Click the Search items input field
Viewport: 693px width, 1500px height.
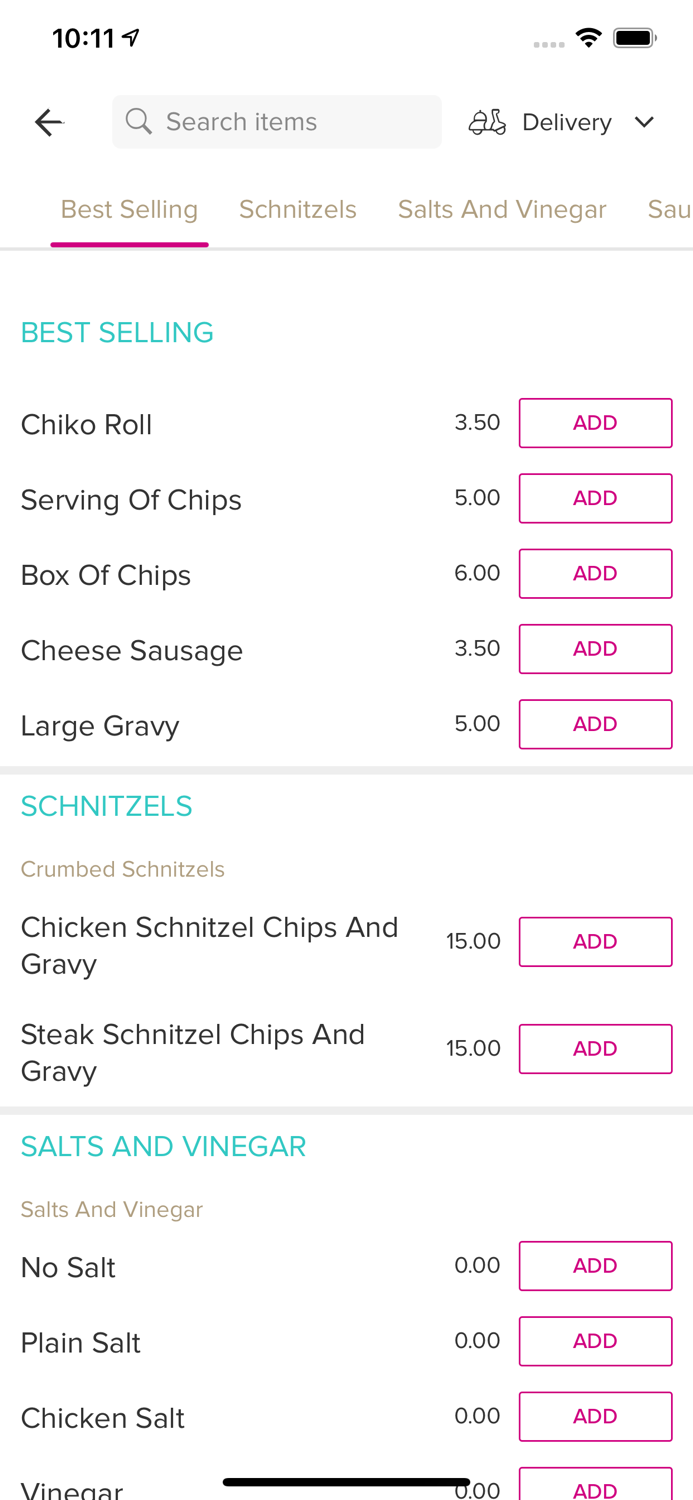[276, 121]
